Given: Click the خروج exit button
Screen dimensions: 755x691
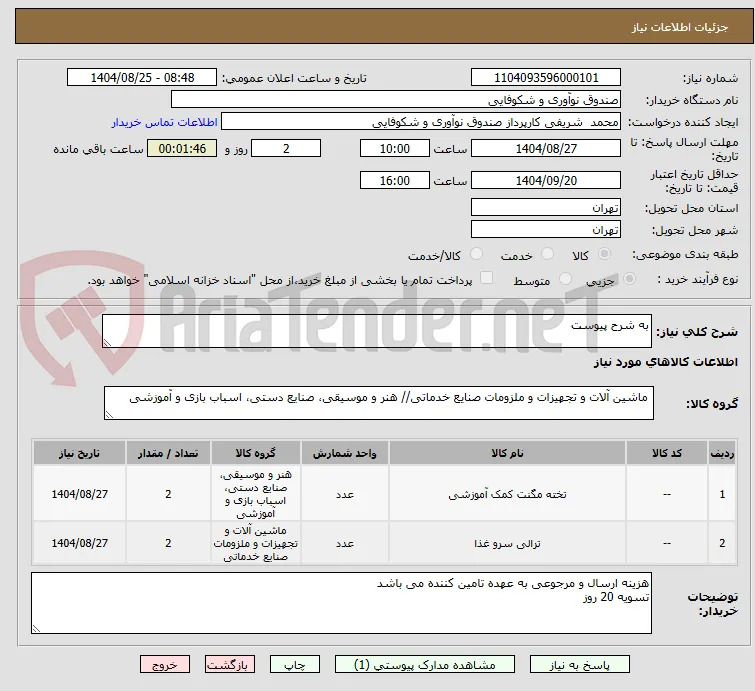Looking at the screenshot, I should 165,665.
